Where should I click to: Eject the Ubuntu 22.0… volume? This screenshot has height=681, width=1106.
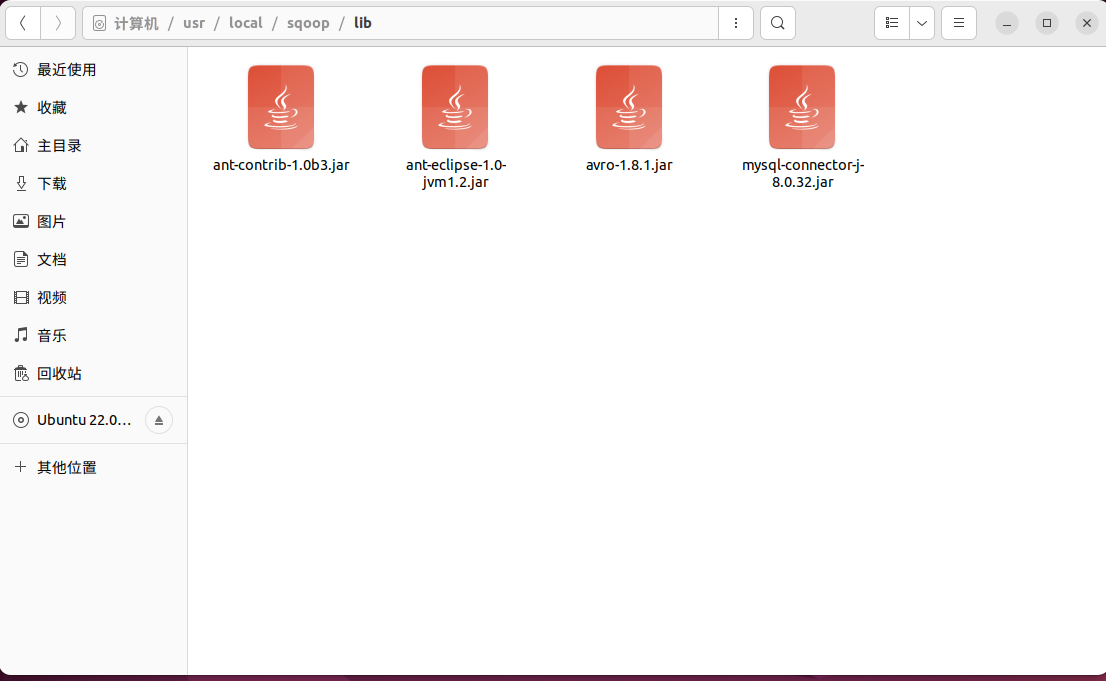(159, 420)
